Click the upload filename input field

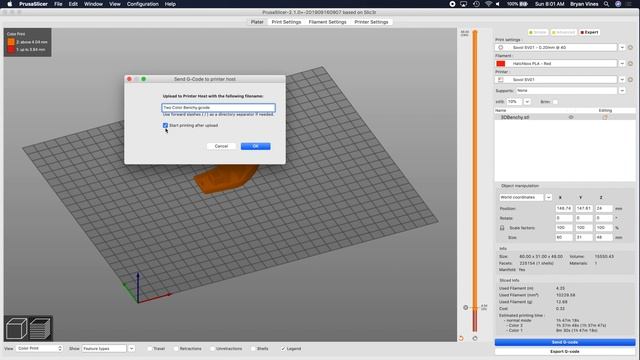tap(218, 107)
